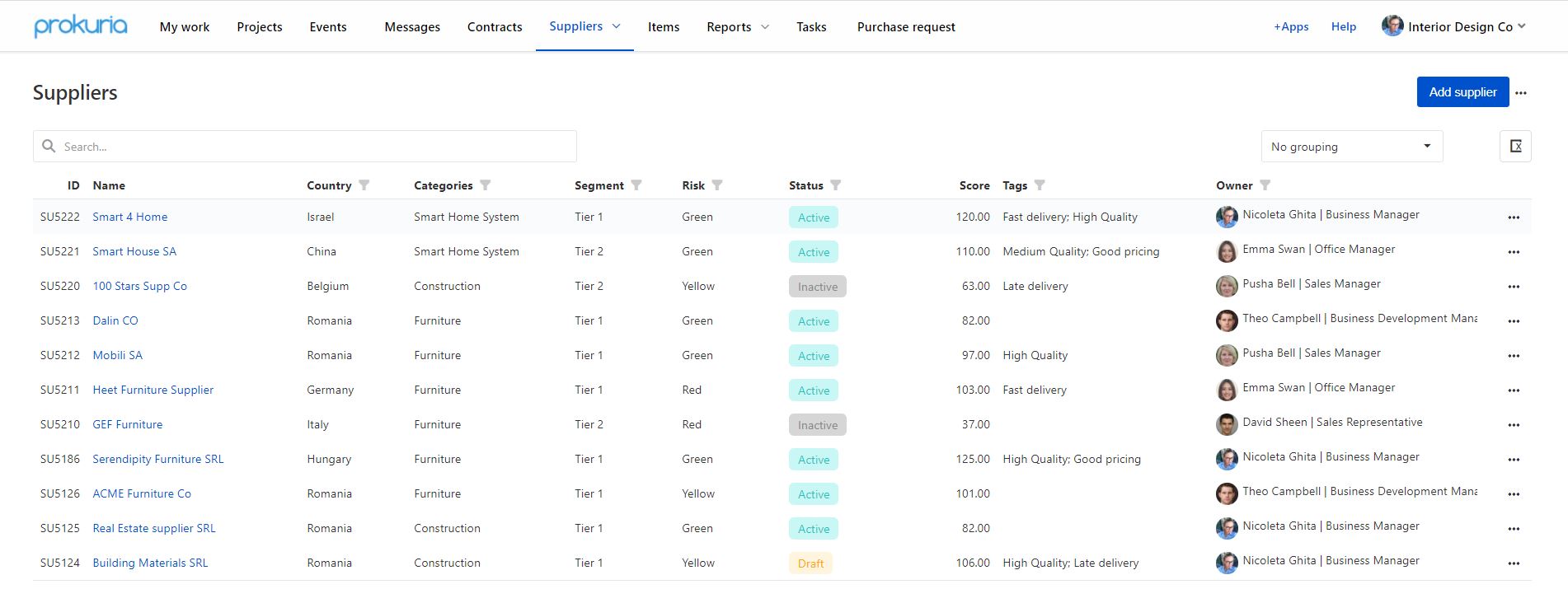Open the Owner column filter

[1265, 185]
